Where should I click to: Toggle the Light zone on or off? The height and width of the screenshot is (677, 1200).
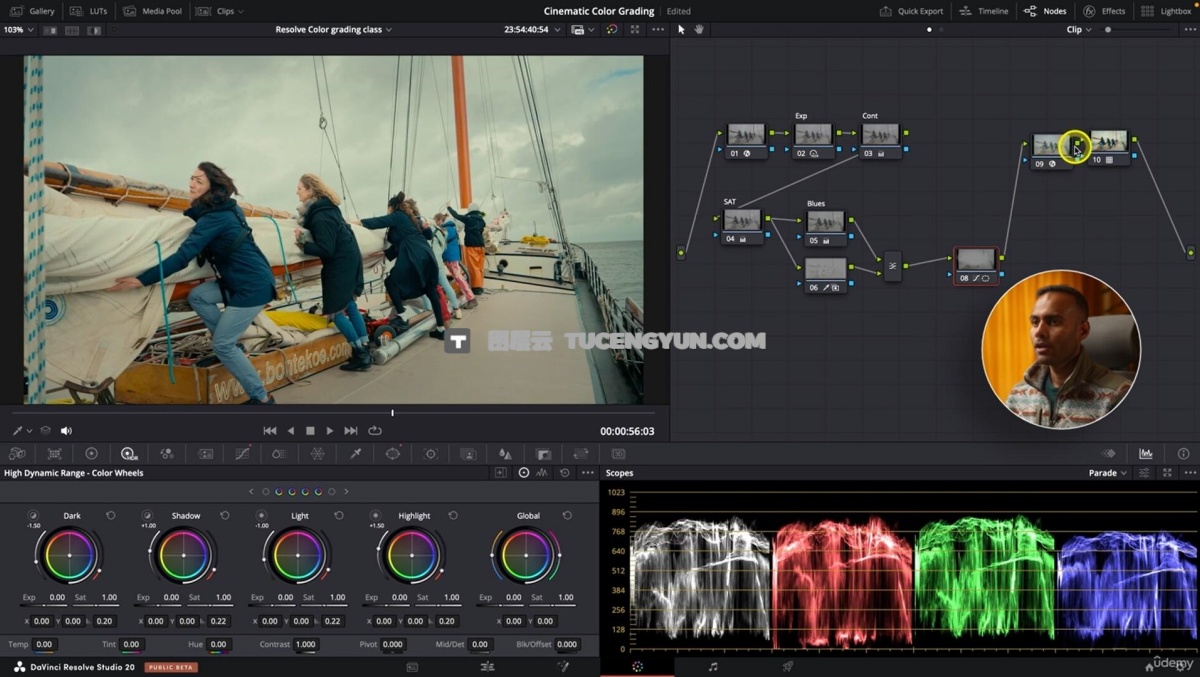[261, 515]
